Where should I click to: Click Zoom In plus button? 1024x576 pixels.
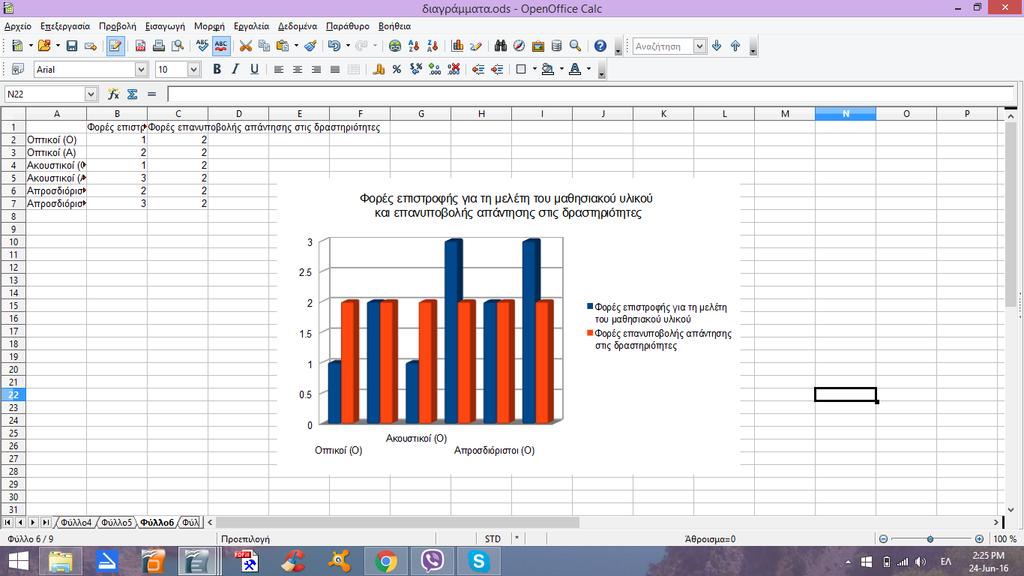pos(979,539)
